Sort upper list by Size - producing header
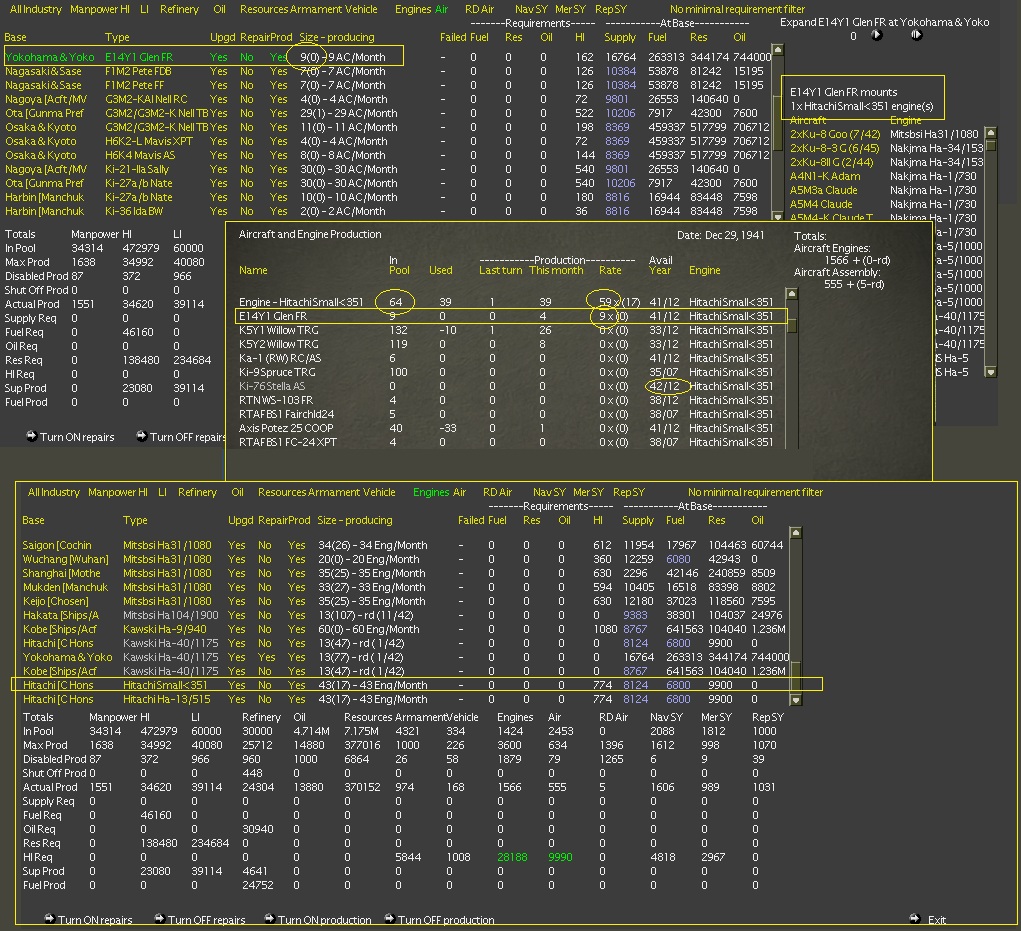Viewport: 1021px width, 931px height. (x=337, y=37)
